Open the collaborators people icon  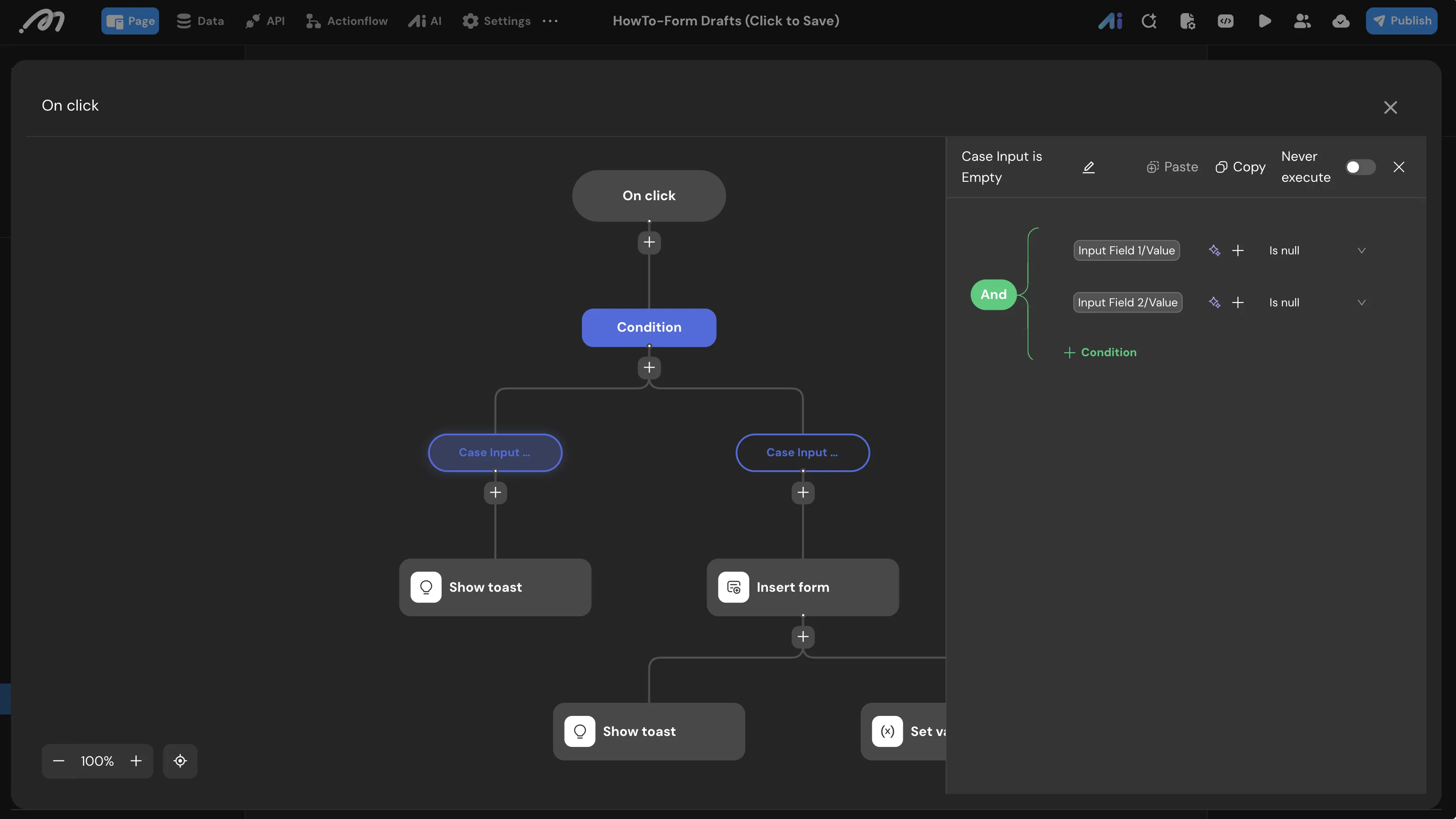point(1302,21)
